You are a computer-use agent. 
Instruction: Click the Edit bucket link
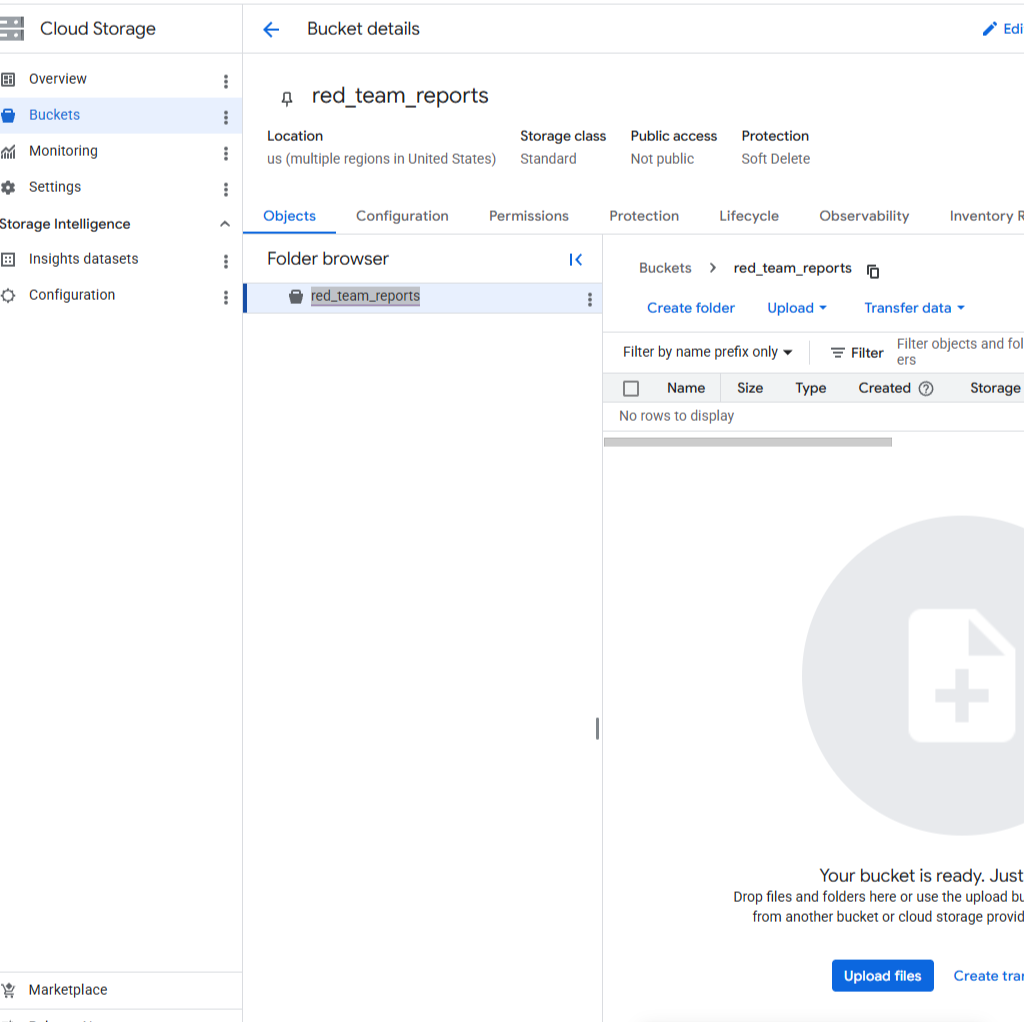(x=1003, y=29)
